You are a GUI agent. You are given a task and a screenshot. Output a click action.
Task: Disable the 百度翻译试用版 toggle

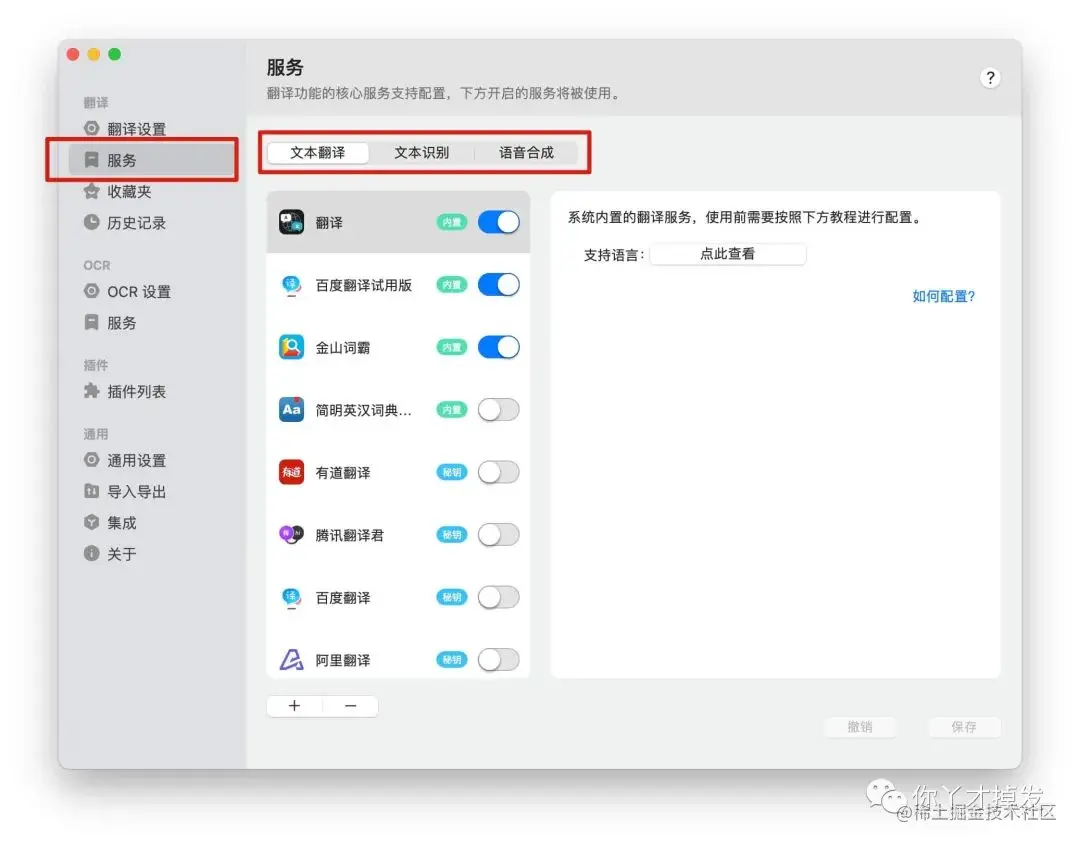498,284
